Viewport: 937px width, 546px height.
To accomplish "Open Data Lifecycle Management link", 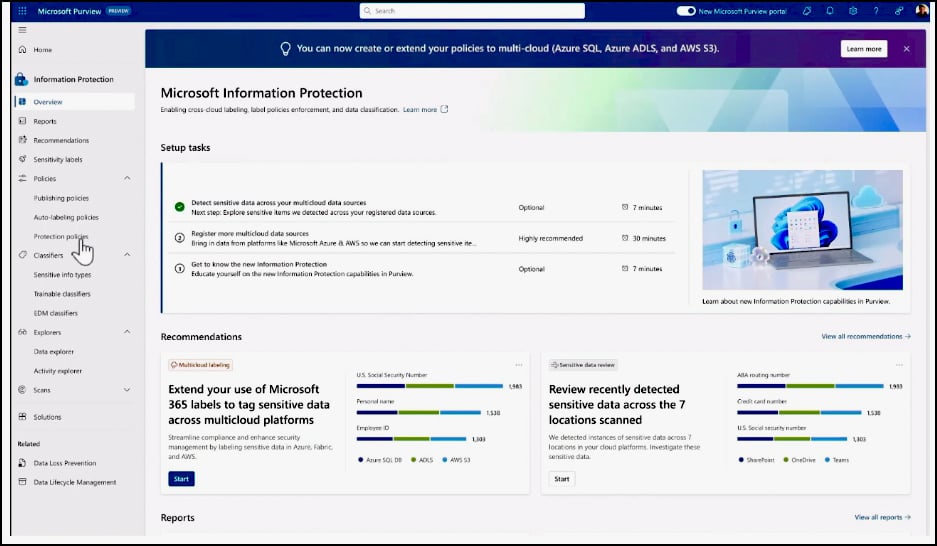I will [75, 482].
